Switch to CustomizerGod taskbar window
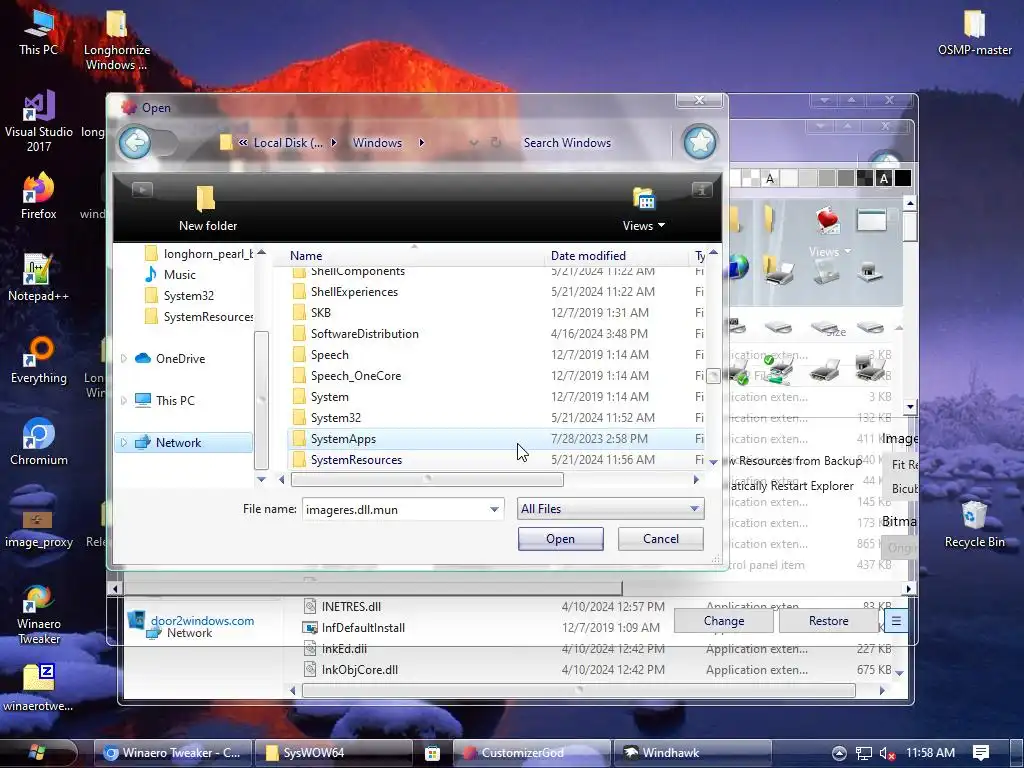This screenshot has height=768, width=1024. pos(532,752)
